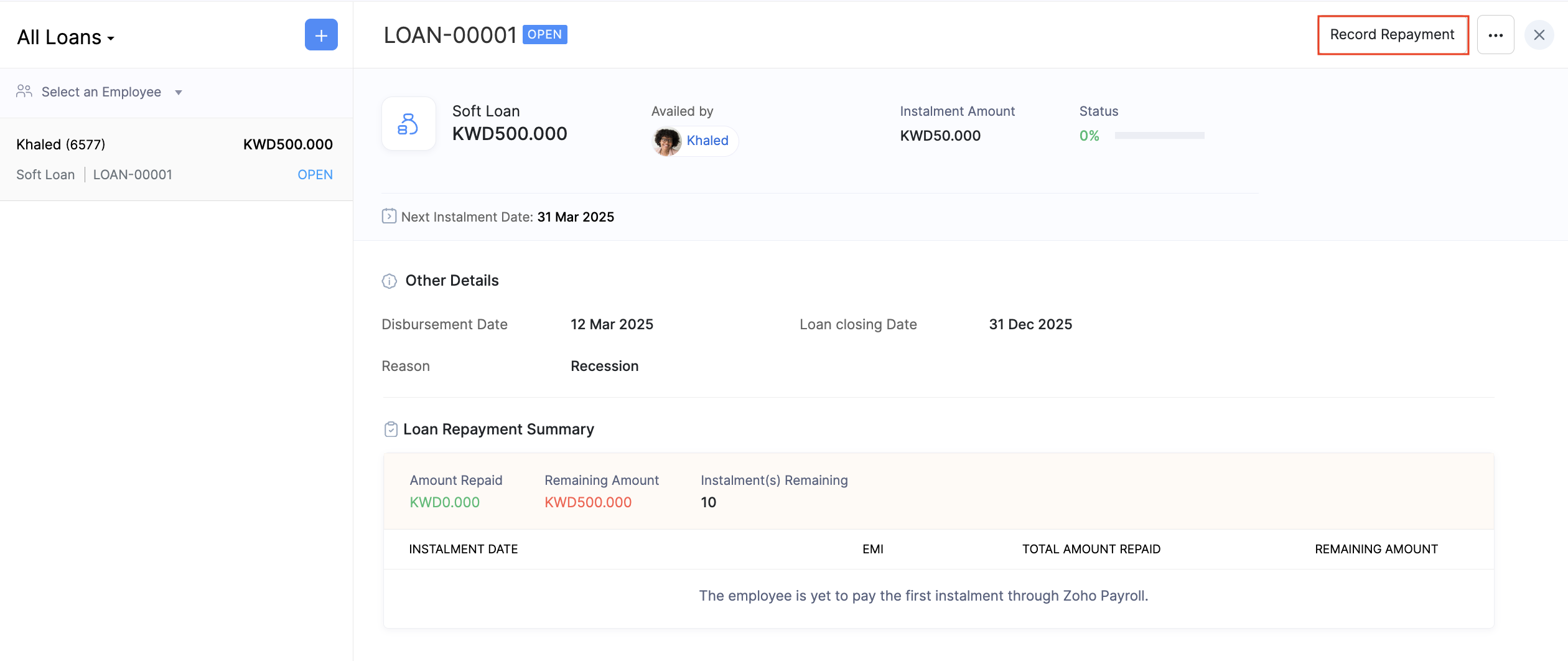The width and height of the screenshot is (1568, 661).
Task: Click the loan status progress bar
Action: click(x=1159, y=136)
